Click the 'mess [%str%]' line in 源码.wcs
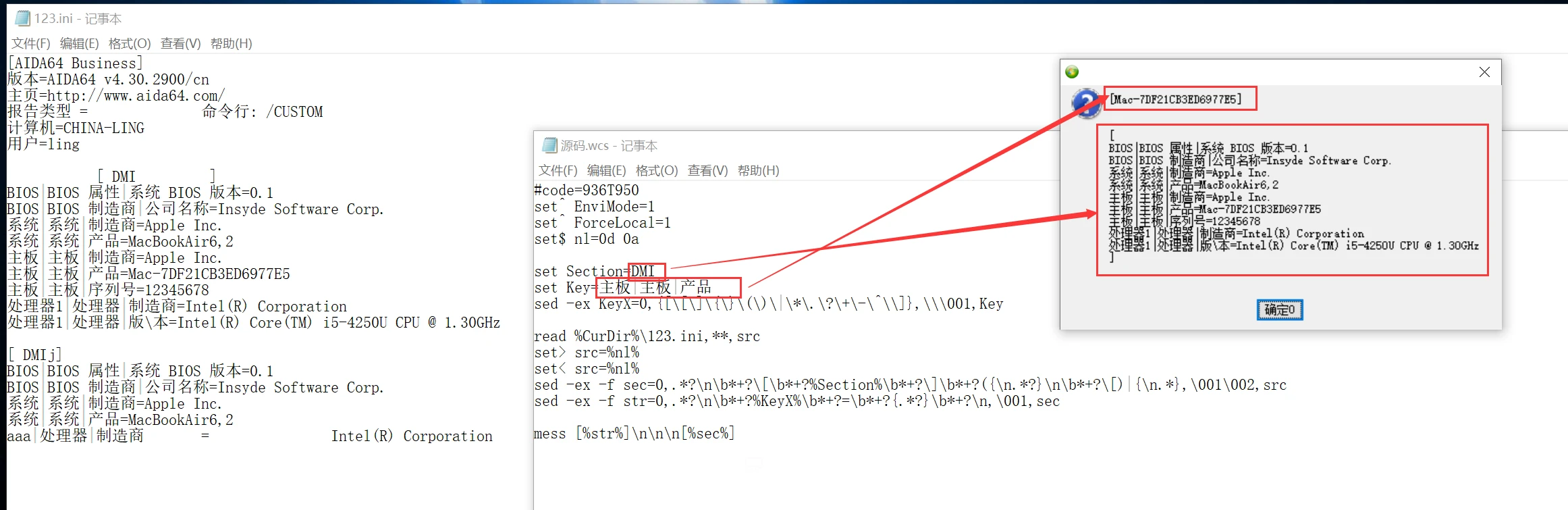The height and width of the screenshot is (510, 1568). click(x=634, y=434)
